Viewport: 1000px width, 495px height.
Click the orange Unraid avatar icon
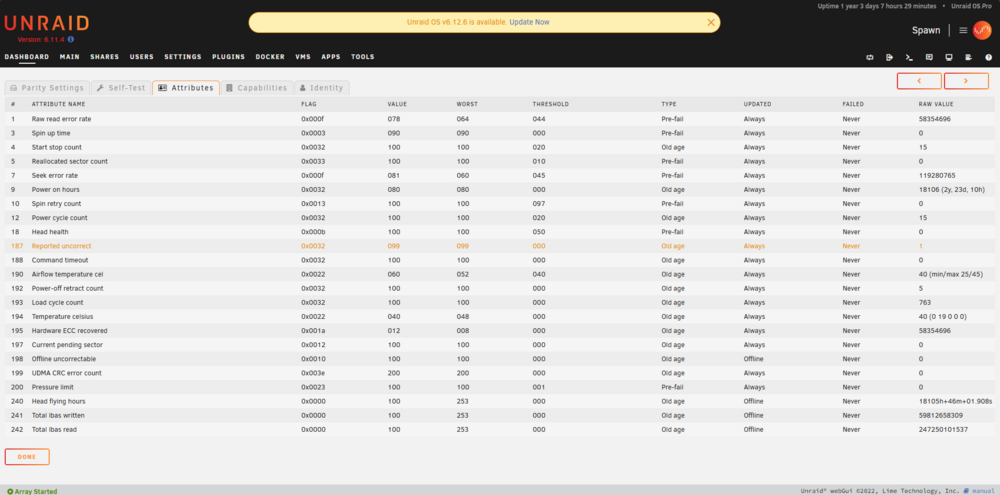pyautogui.click(x=982, y=30)
